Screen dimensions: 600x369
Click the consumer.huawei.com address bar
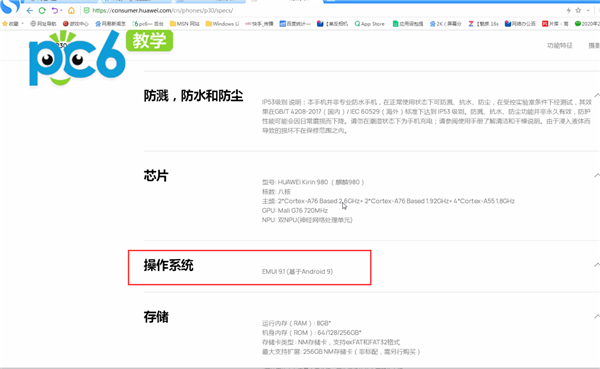[x=163, y=11]
